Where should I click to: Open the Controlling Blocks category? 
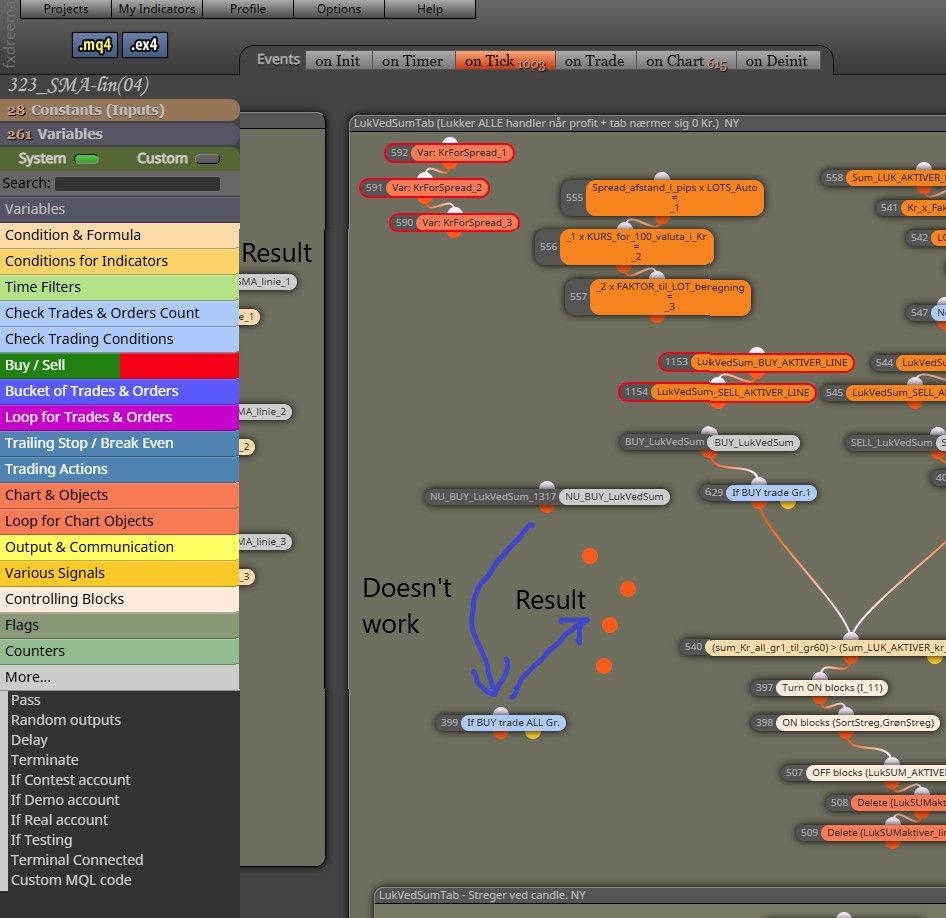click(x=119, y=599)
